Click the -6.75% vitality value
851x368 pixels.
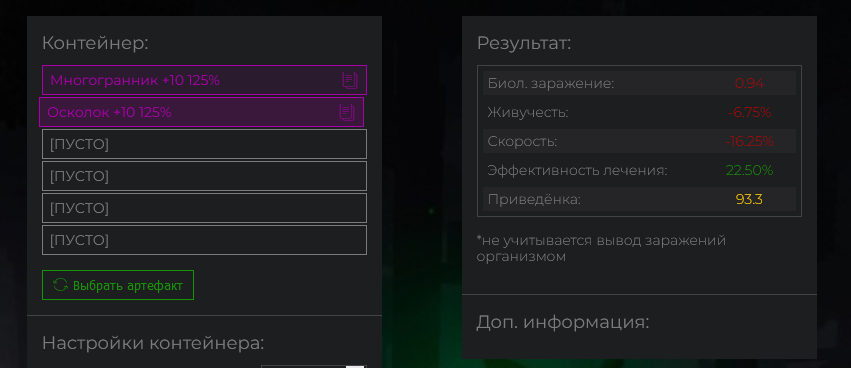(749, 113)
